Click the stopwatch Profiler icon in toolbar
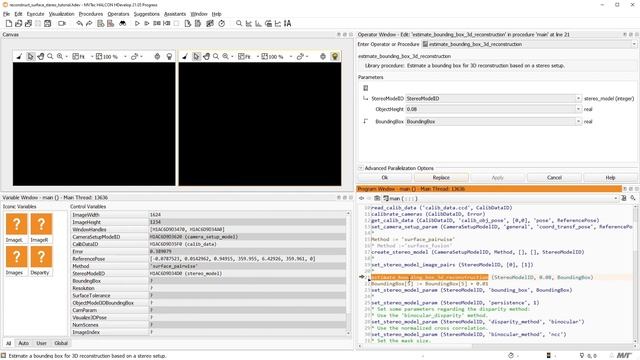 222,24
